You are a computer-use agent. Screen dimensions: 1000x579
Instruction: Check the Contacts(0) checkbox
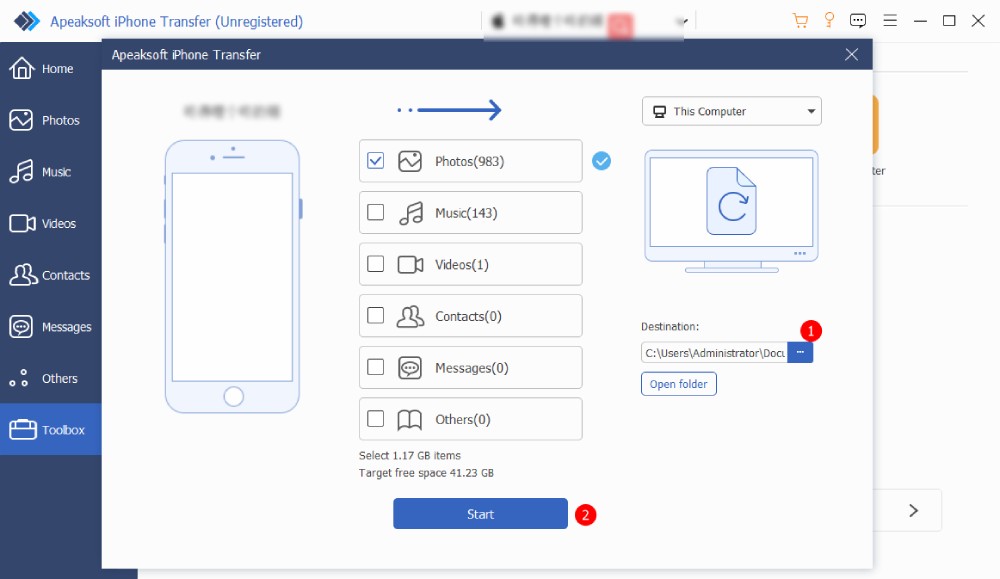click(x=376, y=316)
